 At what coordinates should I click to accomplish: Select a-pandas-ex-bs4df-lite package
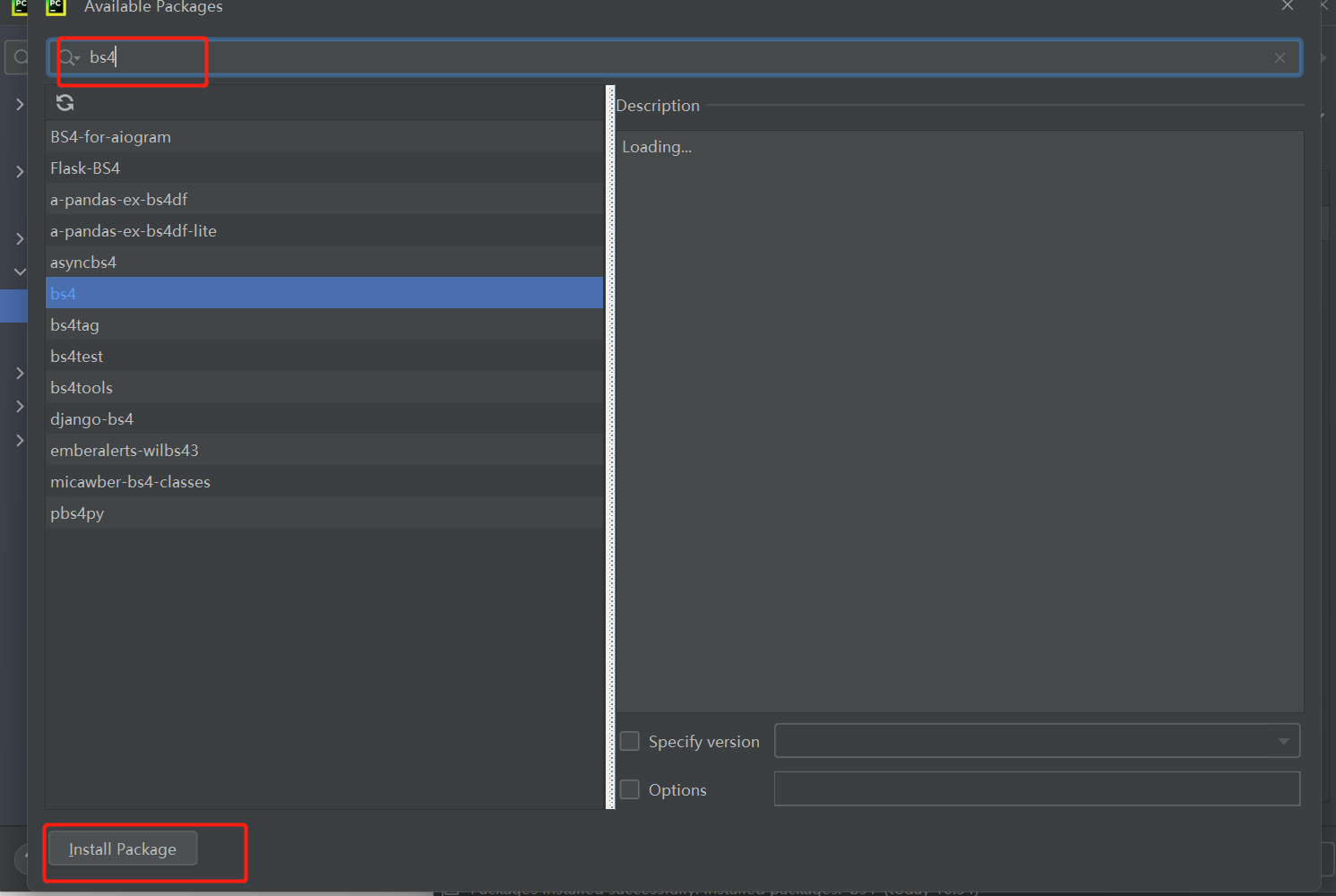[324, 230]
